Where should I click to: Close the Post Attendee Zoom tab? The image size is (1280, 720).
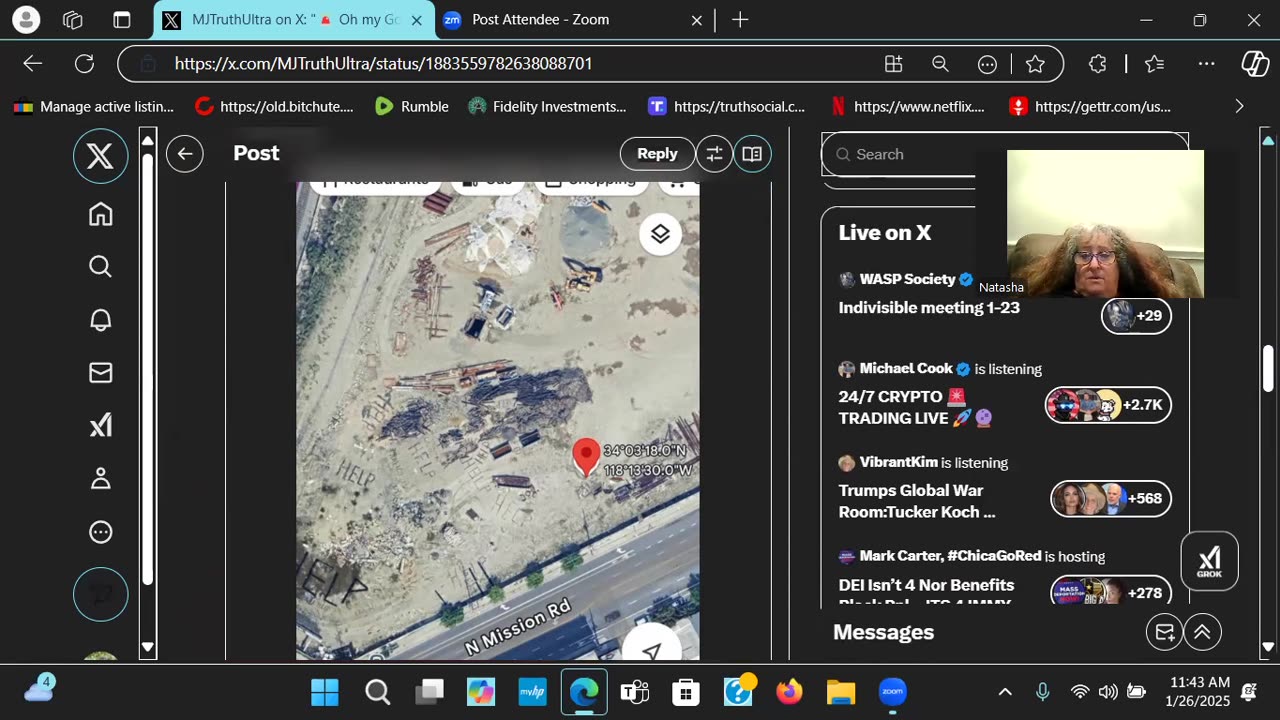tap(697, 20)
